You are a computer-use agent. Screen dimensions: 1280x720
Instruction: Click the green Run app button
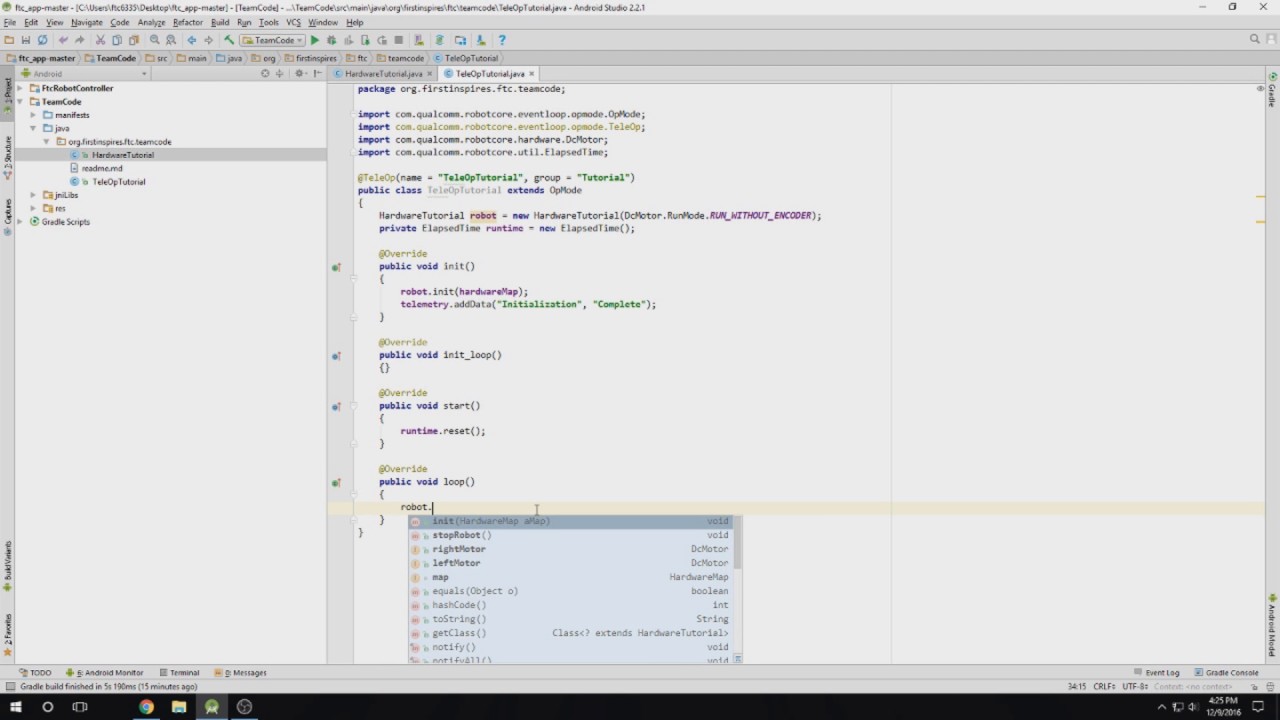tap(314, 40)
